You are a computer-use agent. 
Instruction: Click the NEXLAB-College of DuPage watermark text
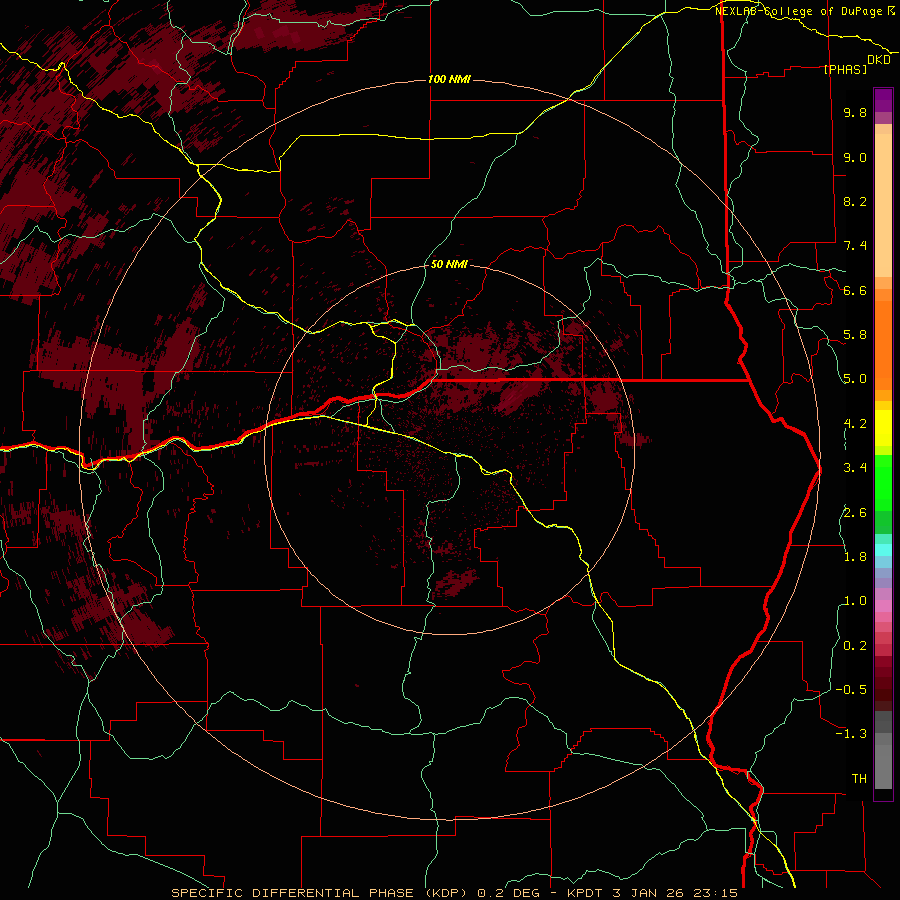point(799,11)
